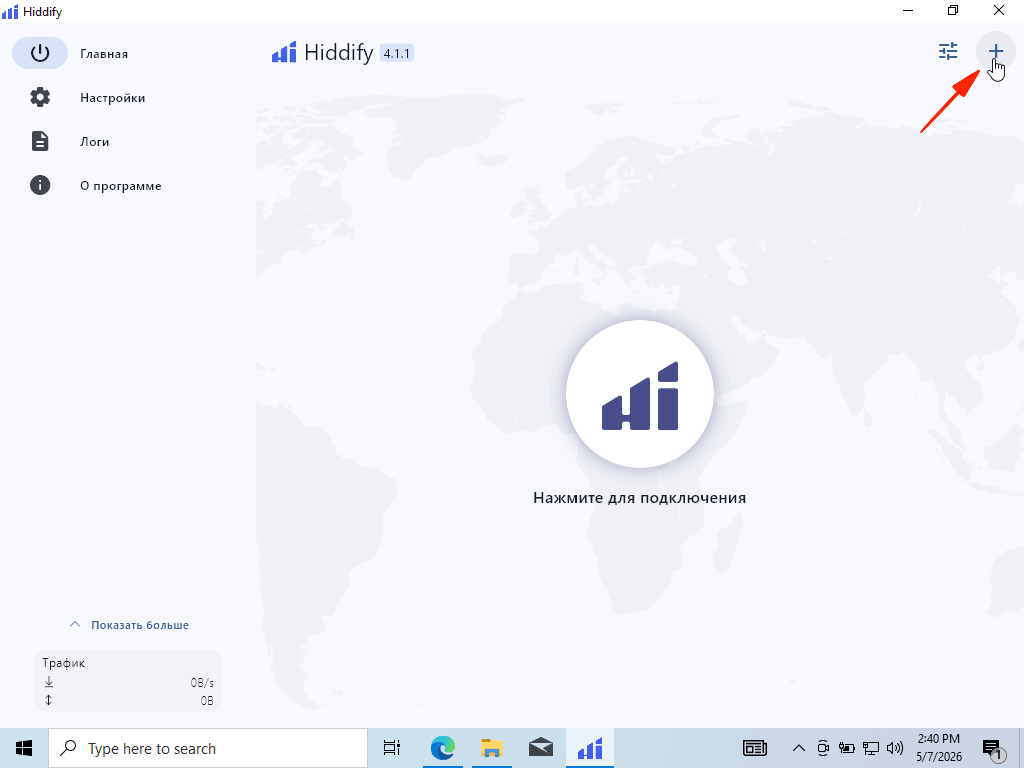Minimize the Hiddify window

click(x=908, y=10)
